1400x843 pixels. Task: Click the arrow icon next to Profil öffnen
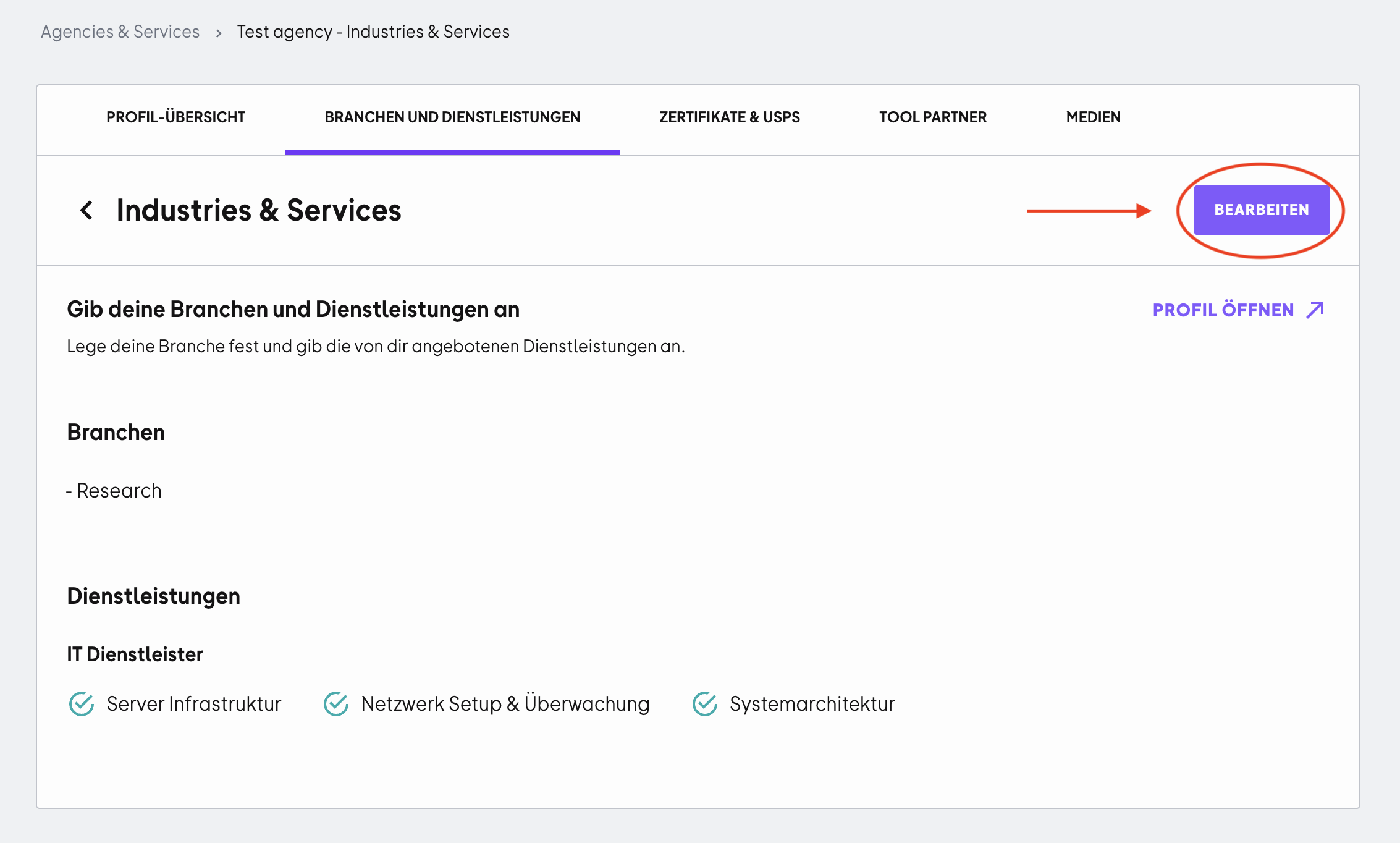point(1315,310)
